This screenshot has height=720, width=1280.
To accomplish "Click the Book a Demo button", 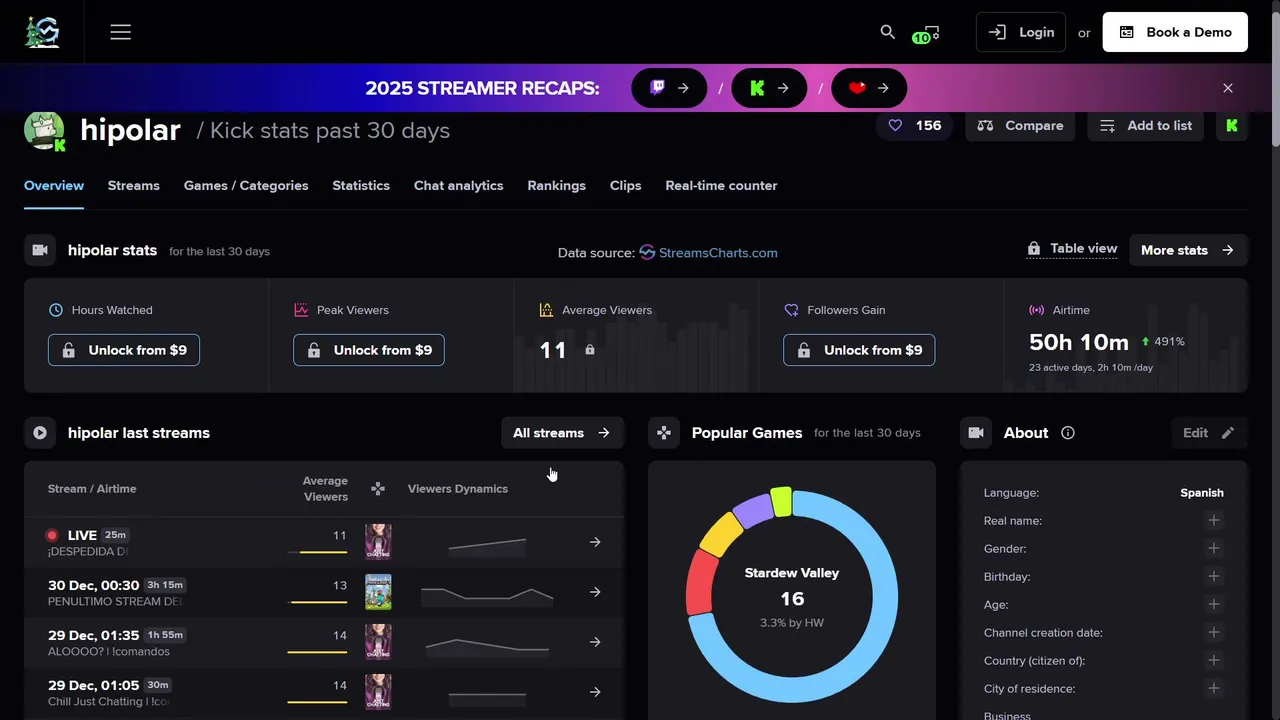I will pos(1175,32).
